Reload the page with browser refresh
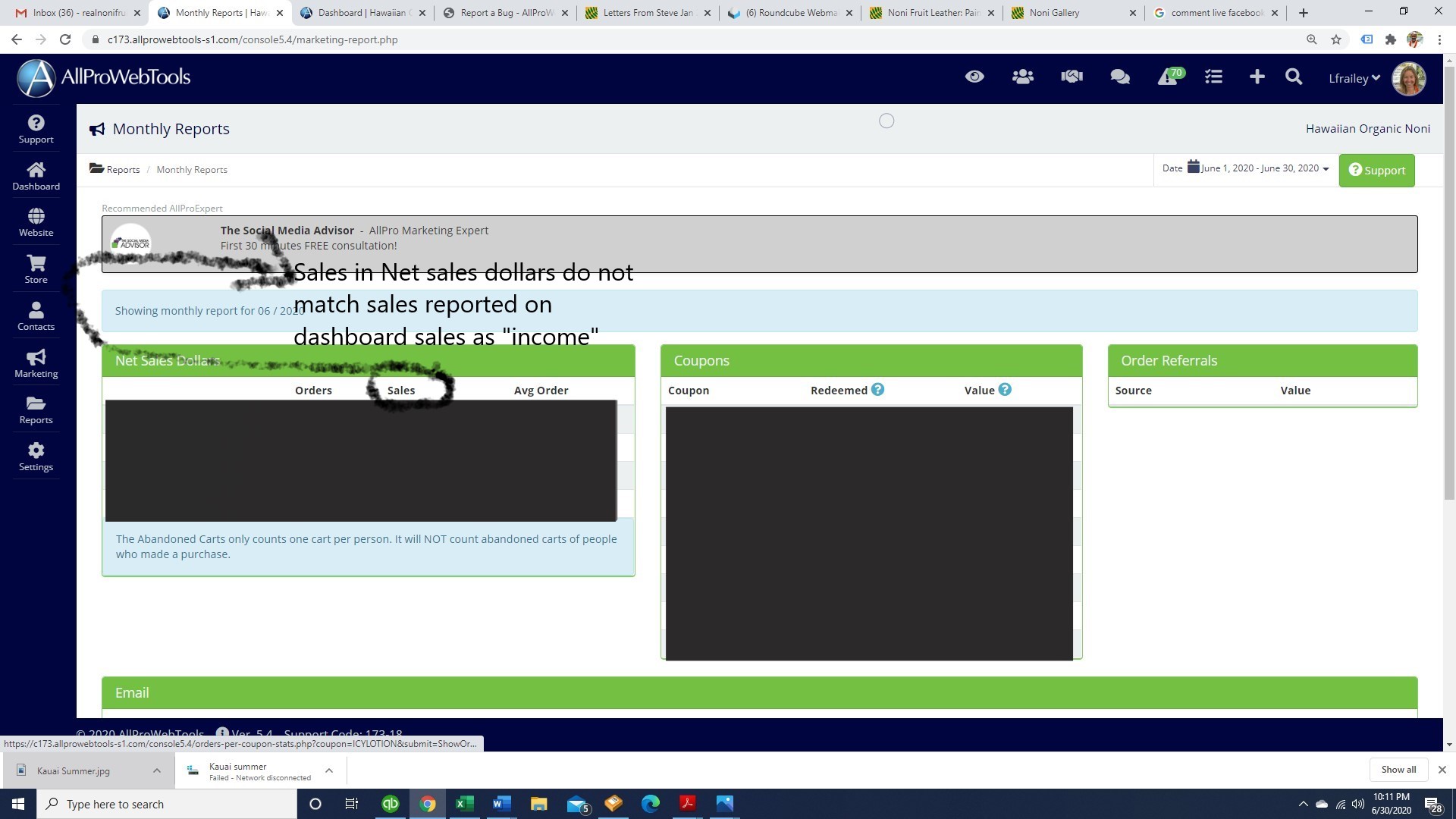1456x819 pixels. [65, 39]
